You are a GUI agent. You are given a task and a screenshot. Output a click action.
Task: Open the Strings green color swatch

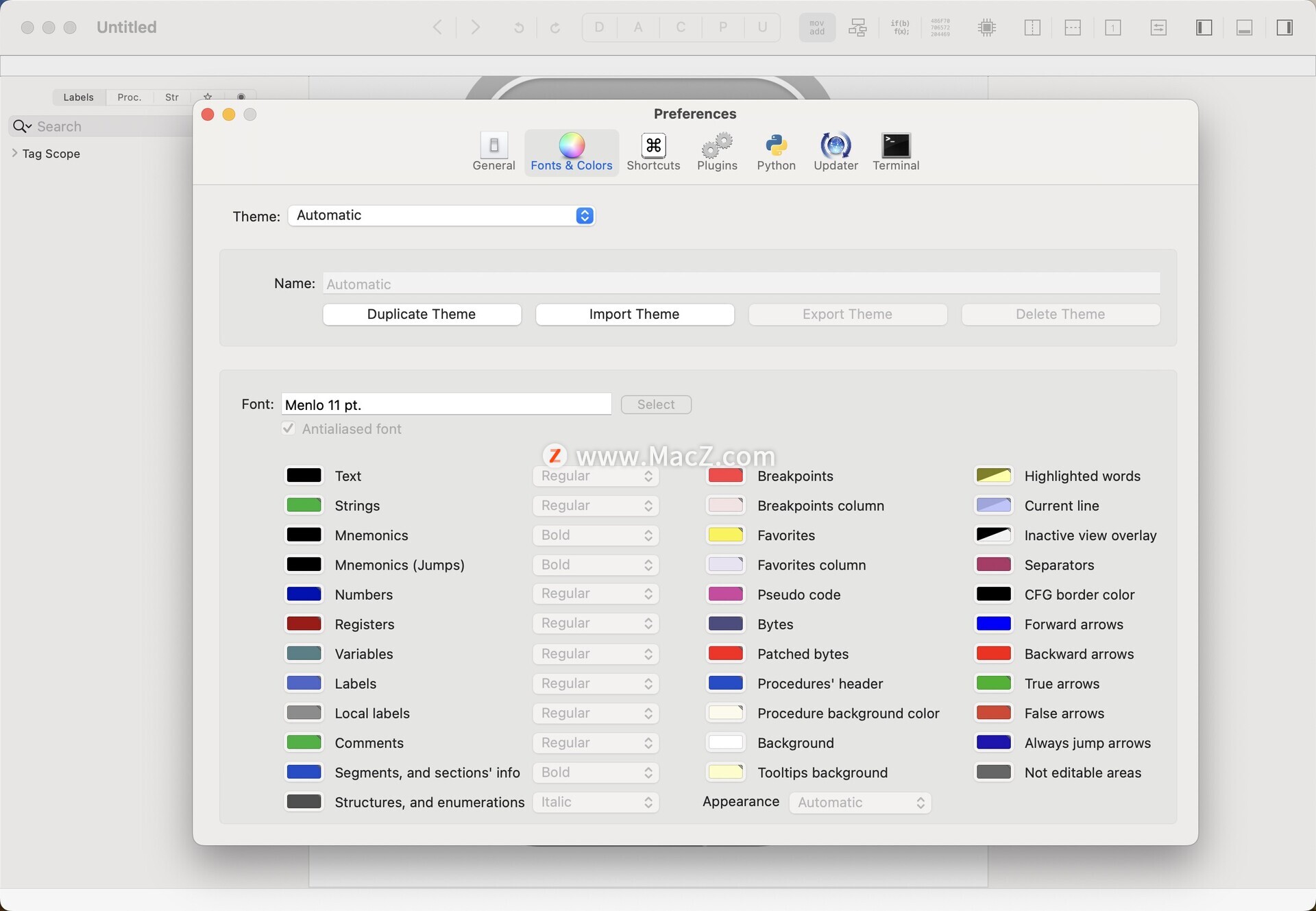pos(304,505)
